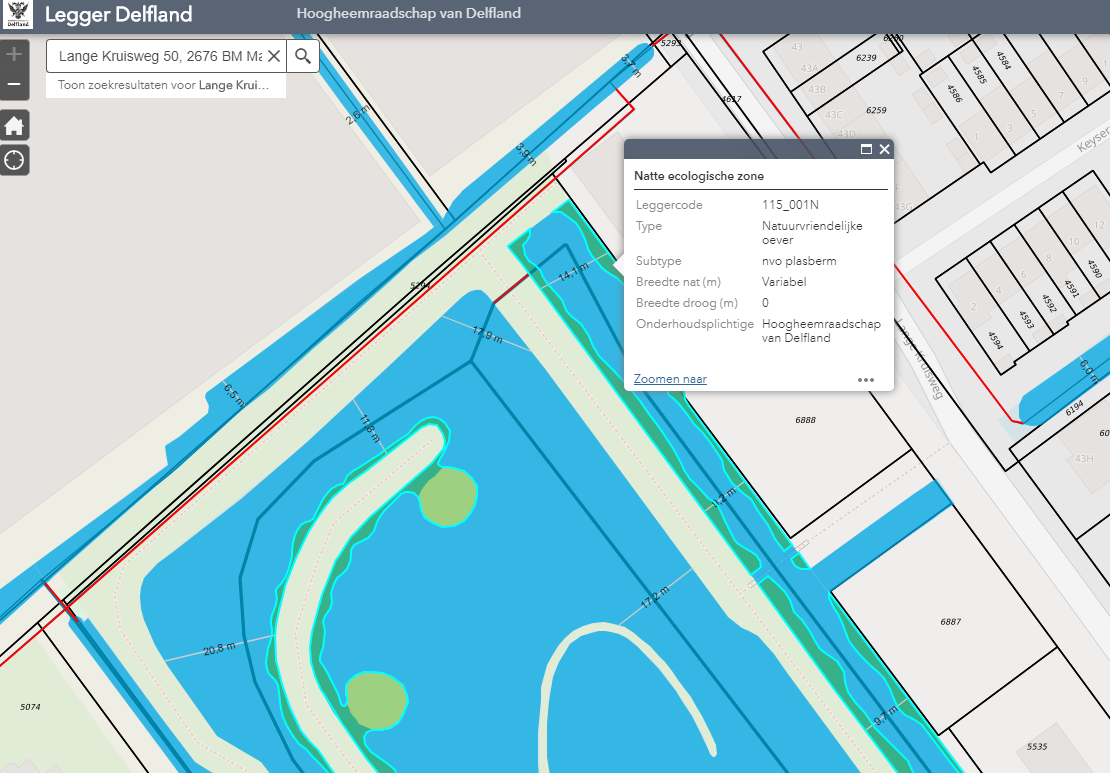Image resolution: width=1110 pixels, height=773 pixels.
Task: Click the 'Zoomen naar' link
Action: tap(670, 379)
